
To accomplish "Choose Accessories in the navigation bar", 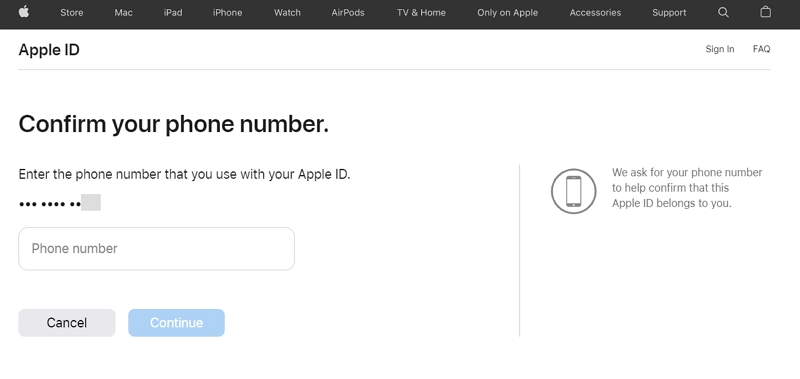I will pos(595,13).
